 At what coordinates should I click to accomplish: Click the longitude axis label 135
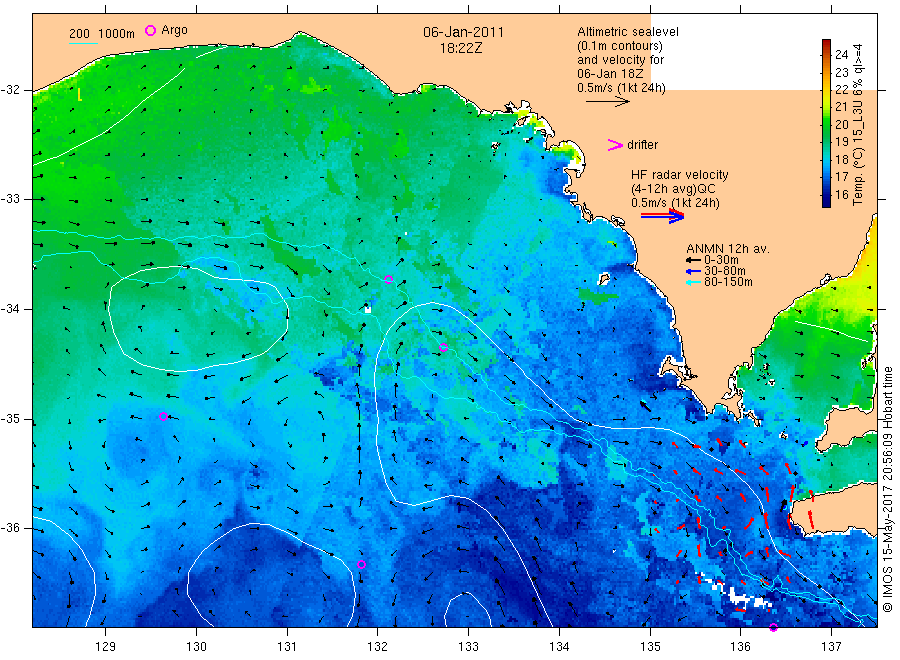(650, 647)
